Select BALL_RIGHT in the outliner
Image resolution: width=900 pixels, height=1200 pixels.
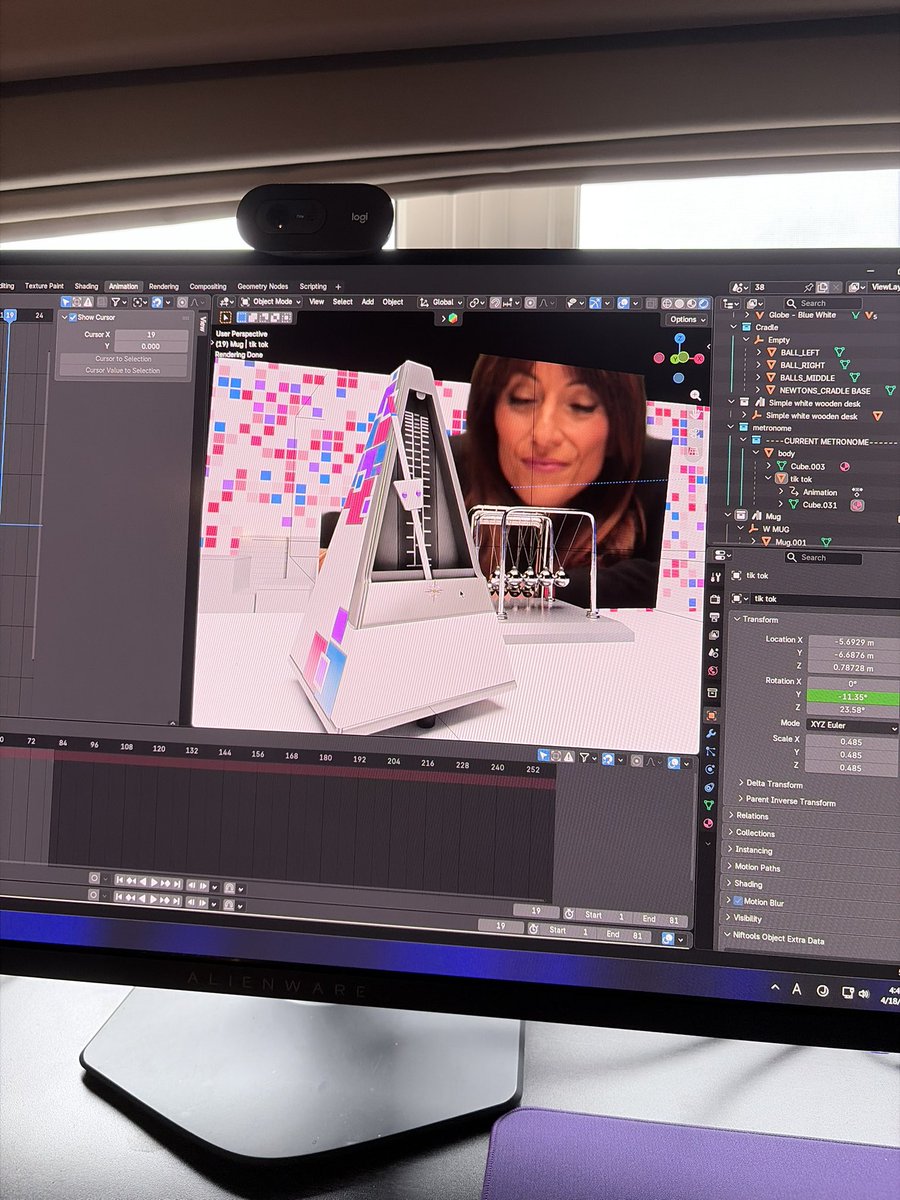[803, 365]
